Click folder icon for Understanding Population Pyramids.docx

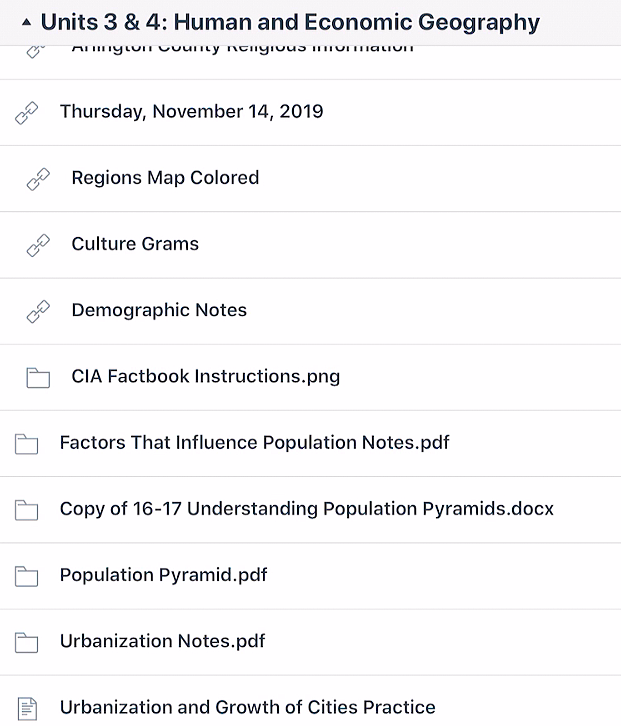pyautogui.click(x=26, y=510)
